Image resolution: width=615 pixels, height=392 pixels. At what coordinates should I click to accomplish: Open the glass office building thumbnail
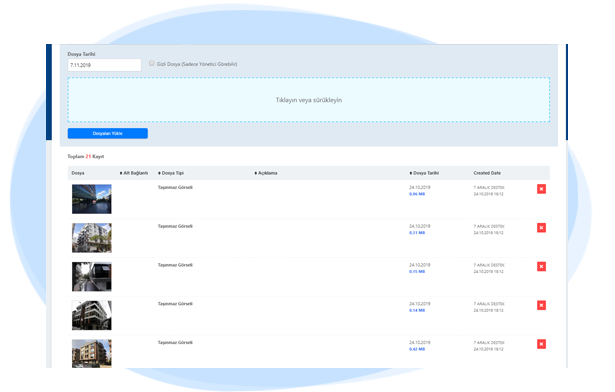92,199
